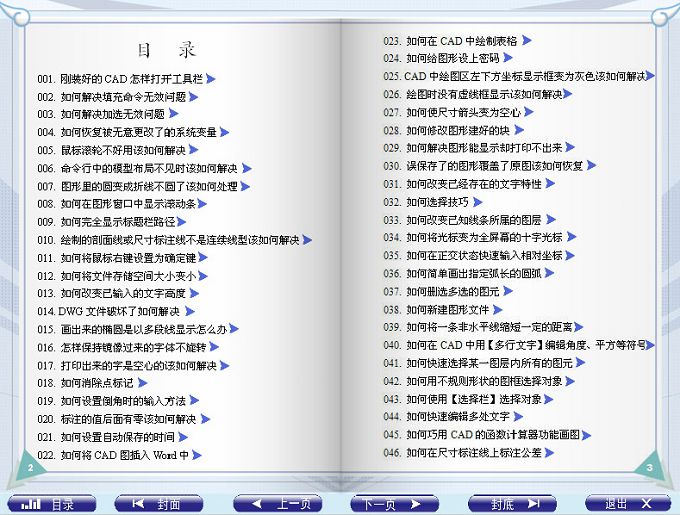680x515 pixels.
Task: Click the bar-chart icon on the 目录 button
Action: (x=32, y=503)
